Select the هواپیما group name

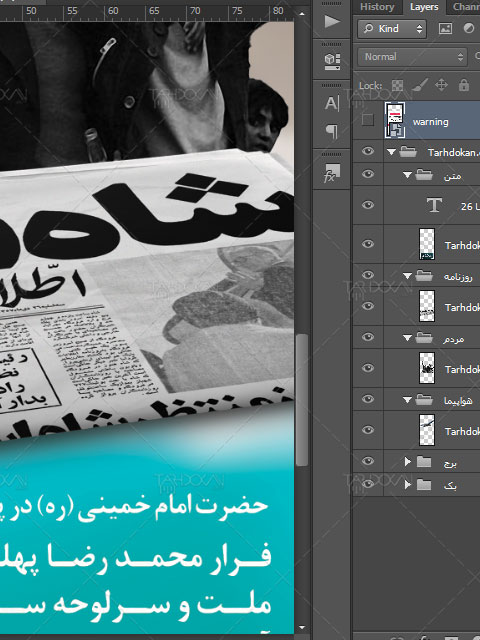[x=458, y=401]
